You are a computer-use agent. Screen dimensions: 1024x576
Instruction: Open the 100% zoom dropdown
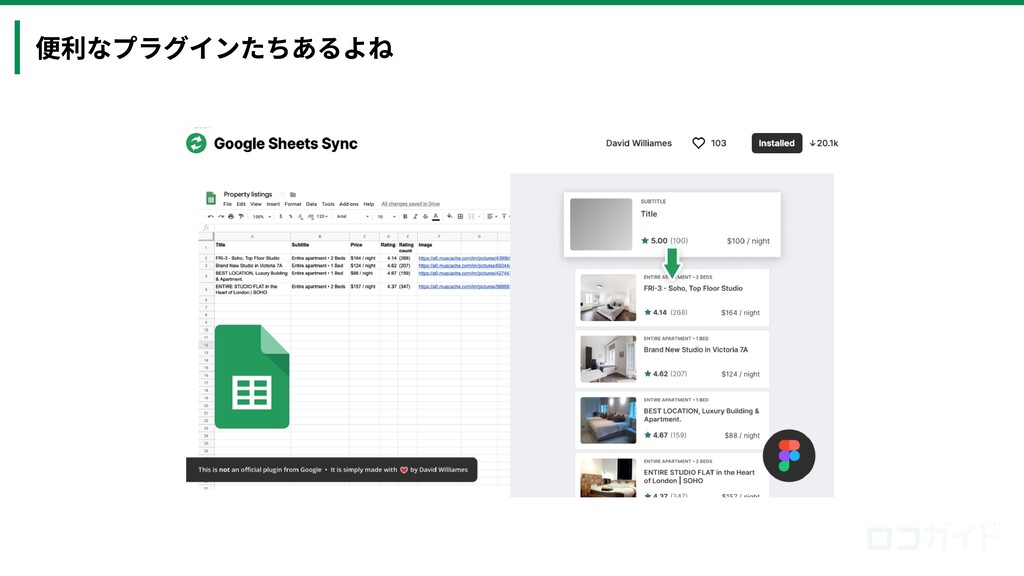click(x=262, y=217)
